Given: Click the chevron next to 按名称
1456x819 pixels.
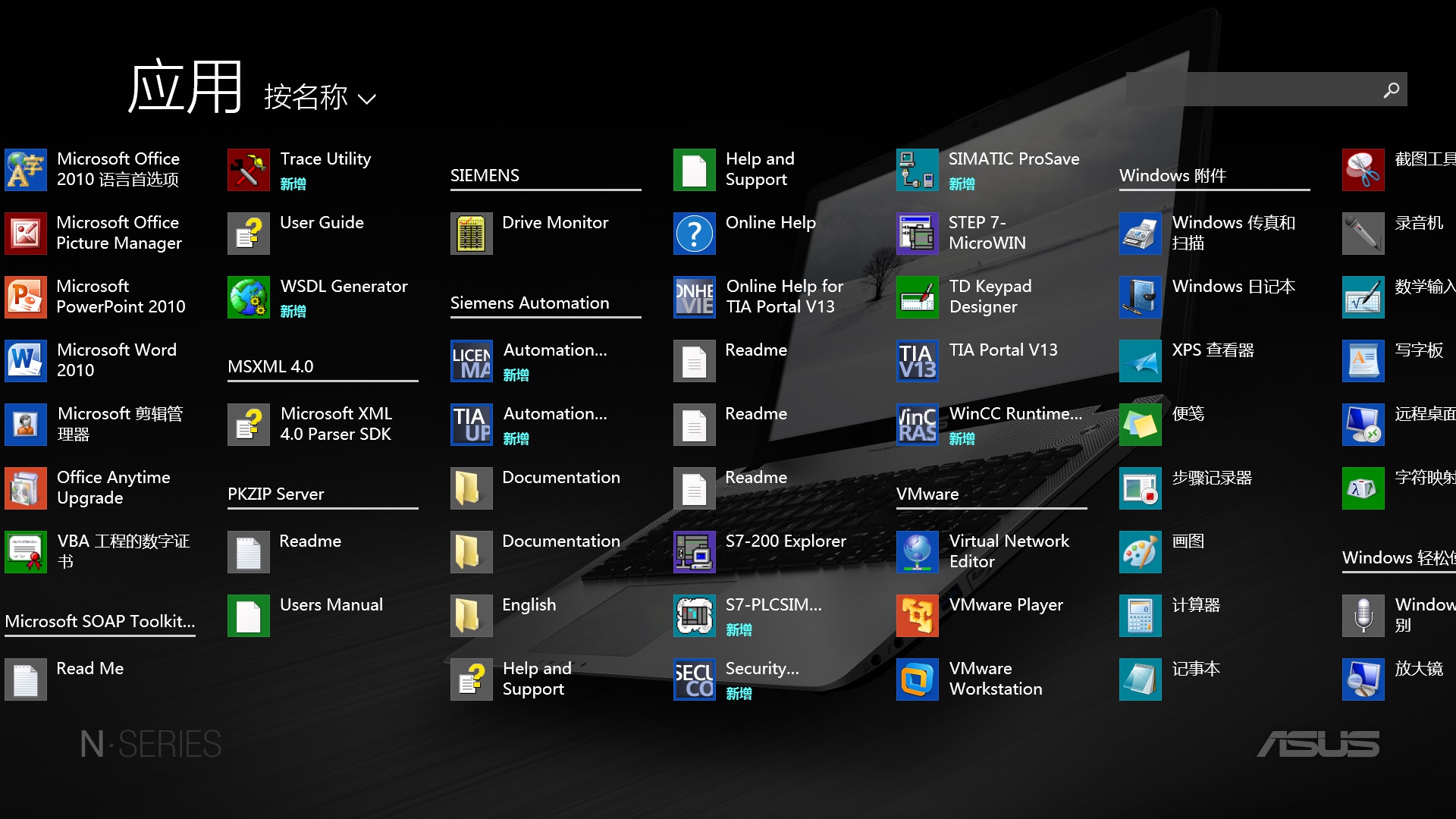Looking at the screenshot, I should pyautogui.click(x=367, y=99).
